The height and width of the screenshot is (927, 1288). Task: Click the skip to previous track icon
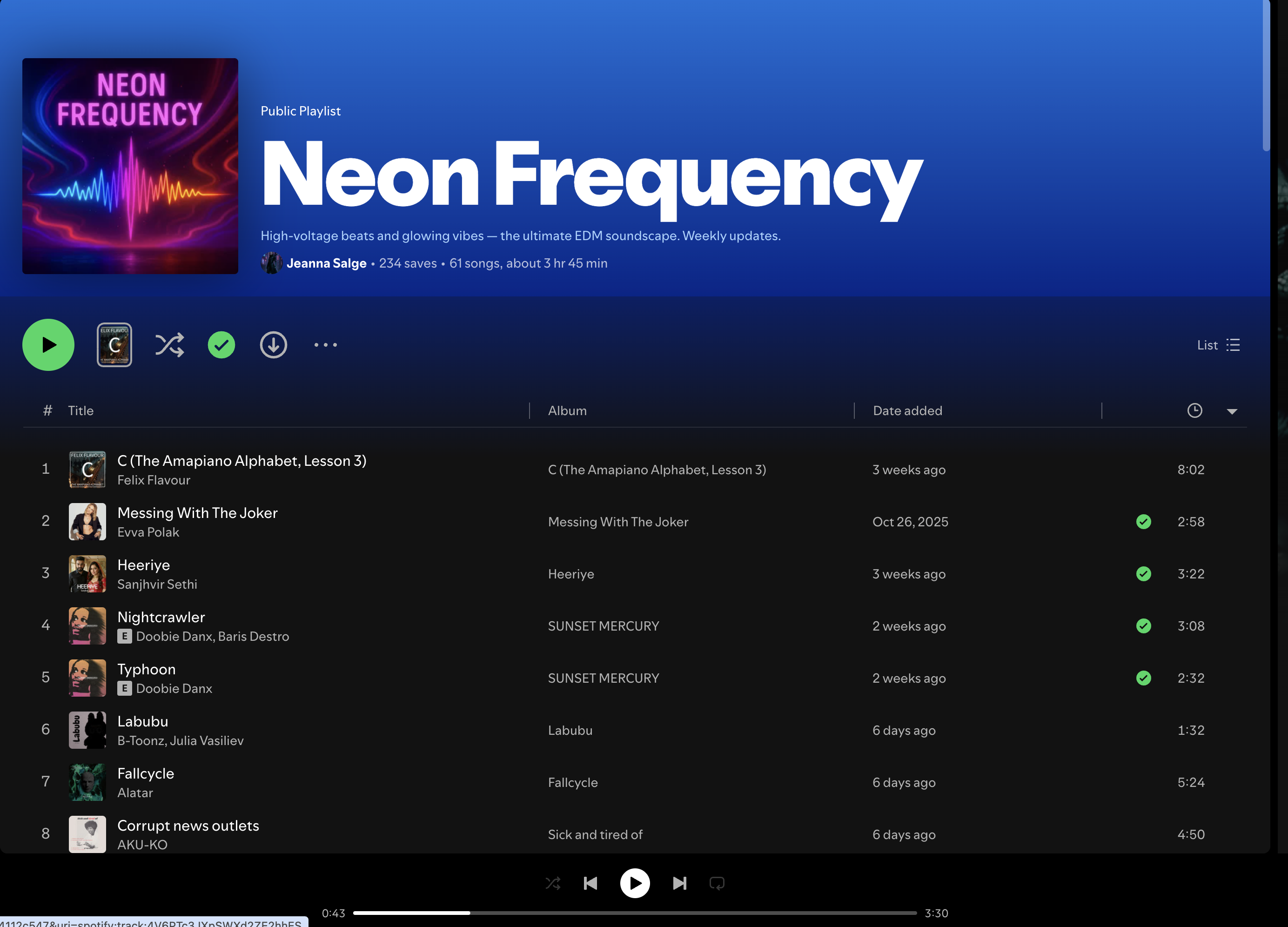point(590,883)
